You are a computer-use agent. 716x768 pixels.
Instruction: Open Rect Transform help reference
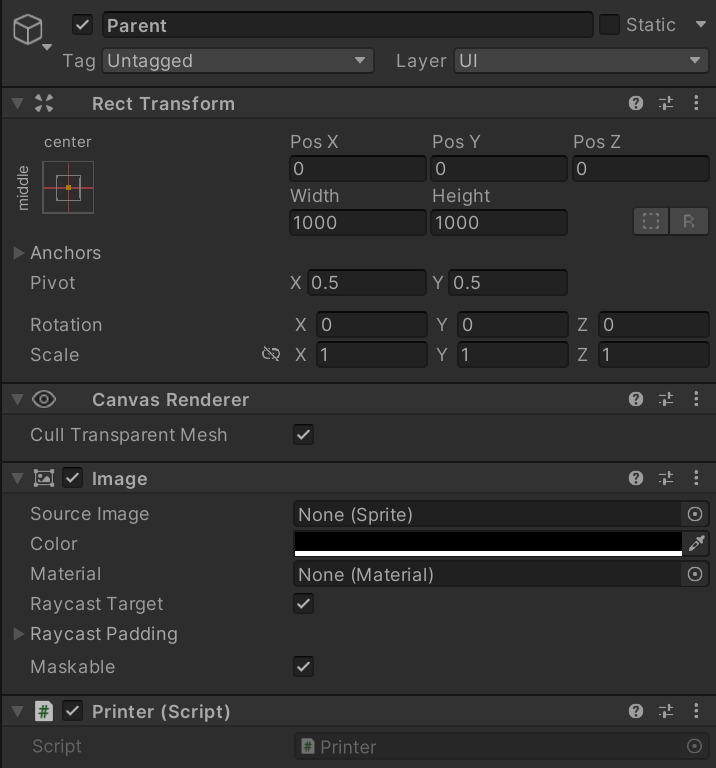click(x=635, y=103)
